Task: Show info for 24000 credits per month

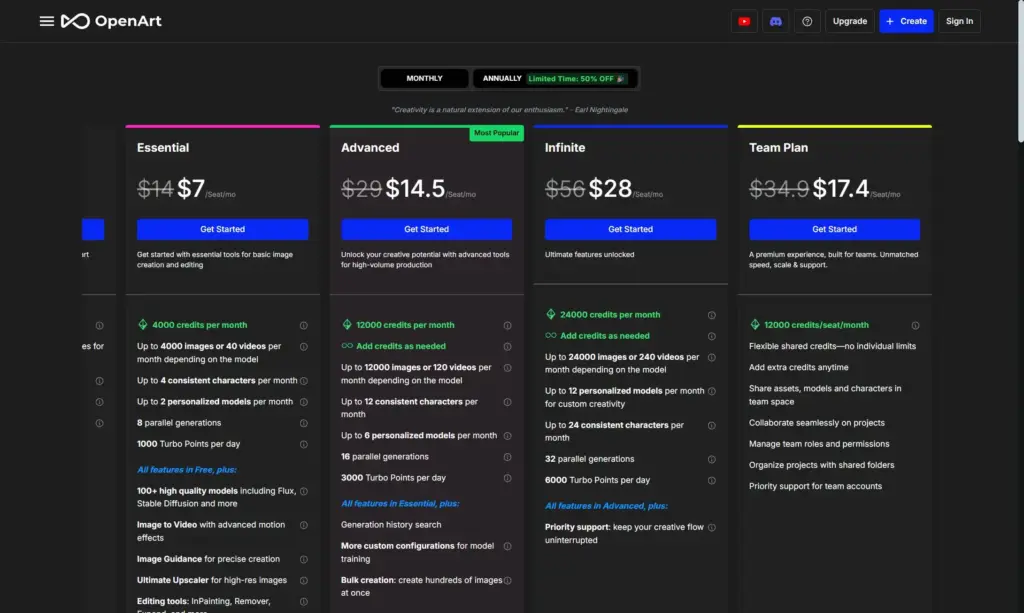Action: pyautogui.click(x=712, y=315)
